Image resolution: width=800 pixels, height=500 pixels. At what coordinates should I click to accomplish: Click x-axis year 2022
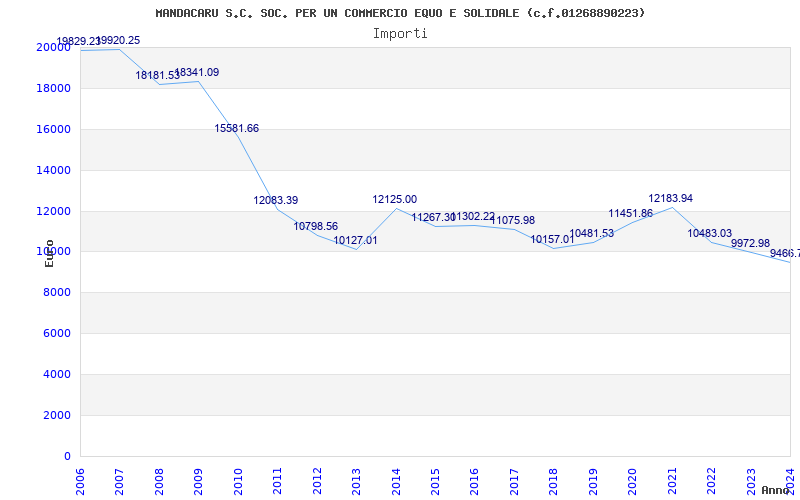712,481
